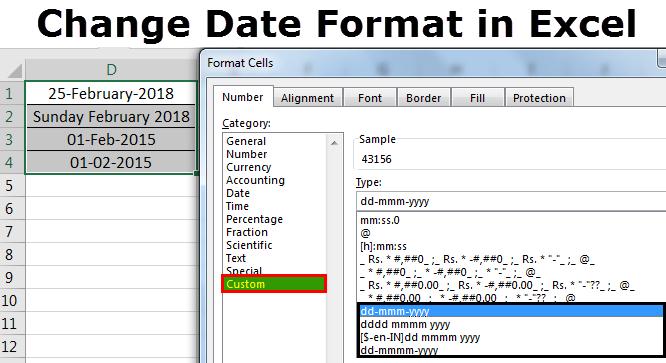Select the Text category
Screen dimensions: 666x363
(236, 258)
